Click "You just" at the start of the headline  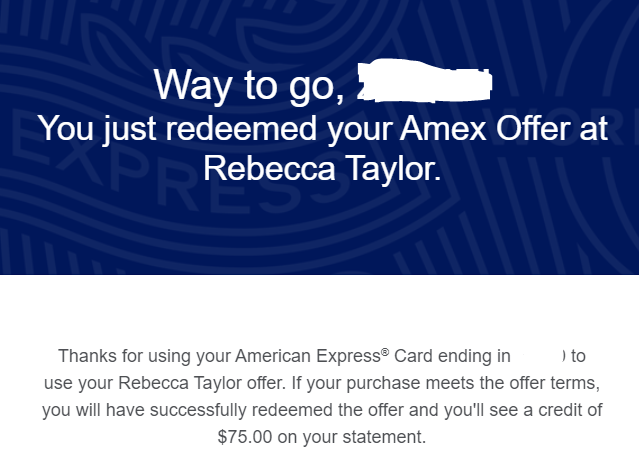(97, 129)
